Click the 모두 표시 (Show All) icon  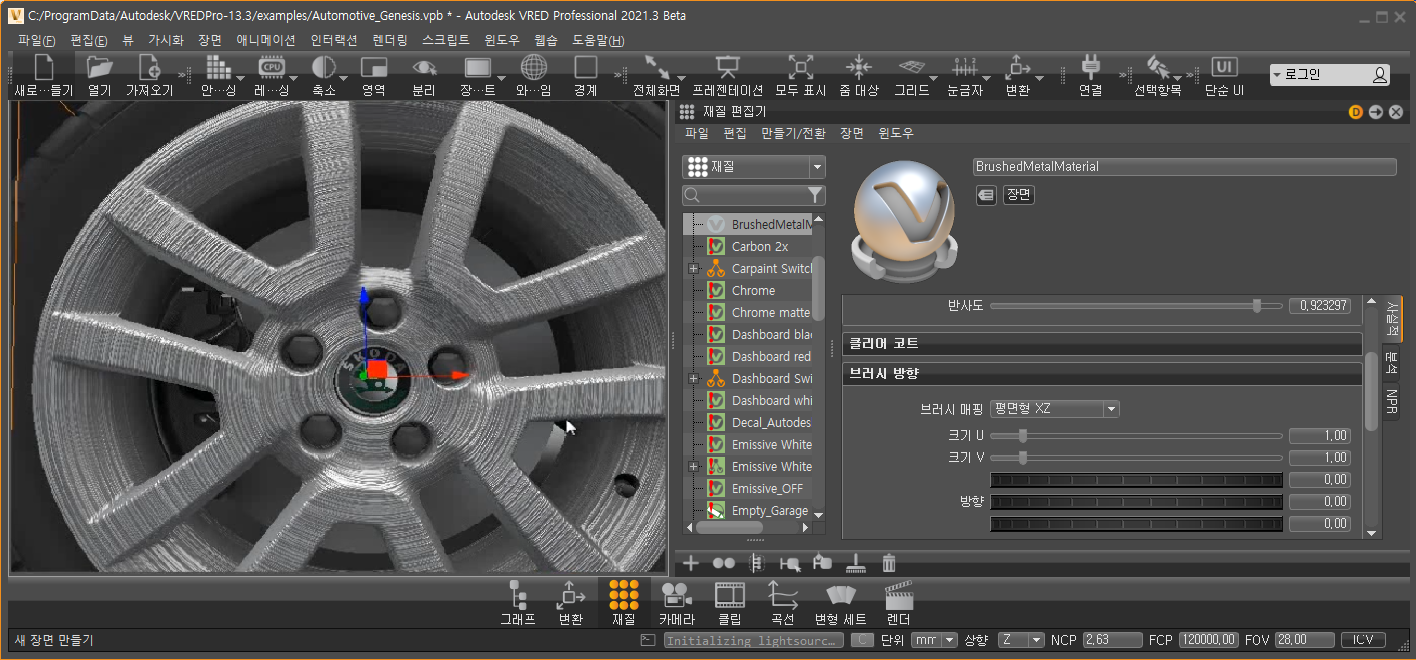(800, 67)
